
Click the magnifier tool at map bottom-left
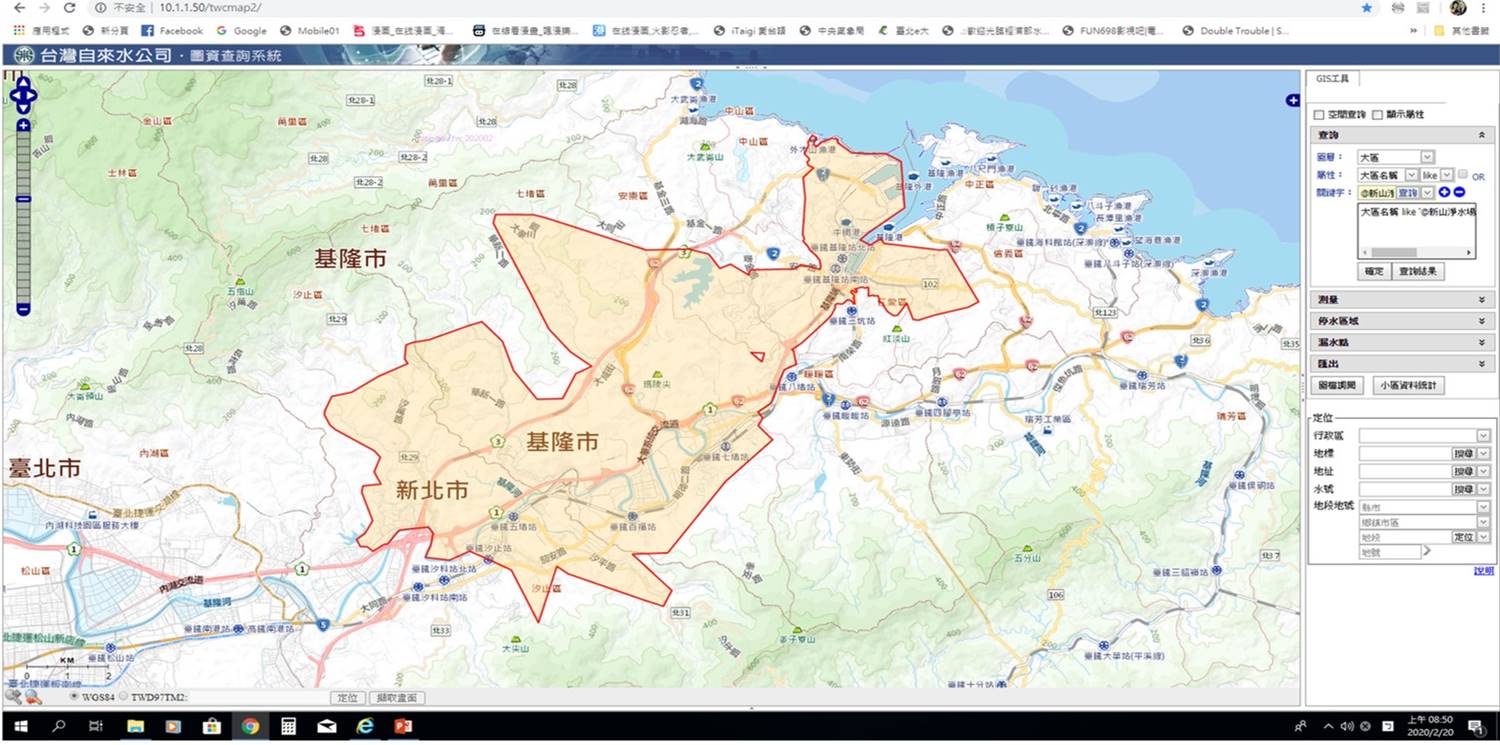pyautogui.click(x=13, y=697)
